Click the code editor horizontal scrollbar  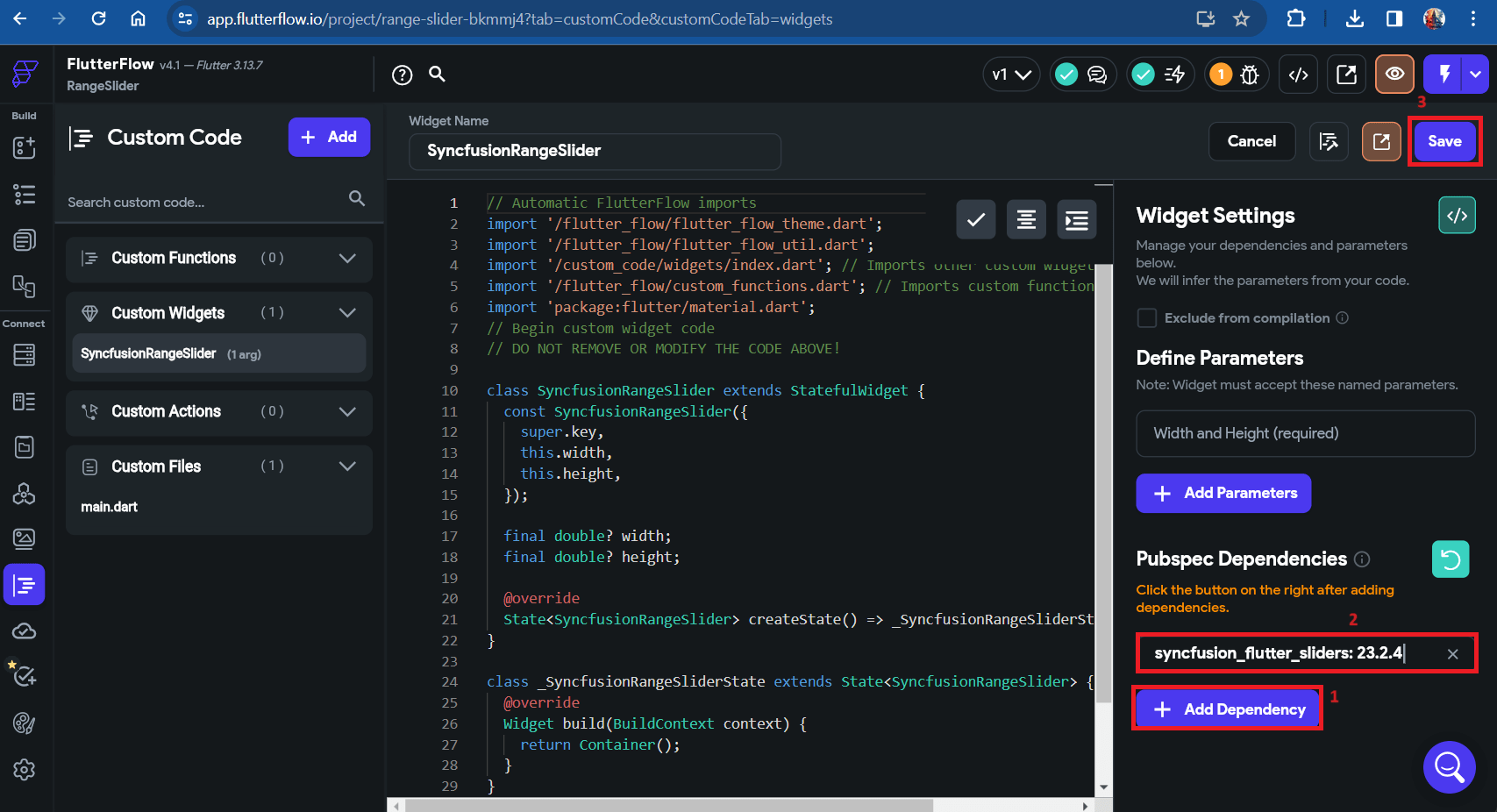click(x=668, y=805)
